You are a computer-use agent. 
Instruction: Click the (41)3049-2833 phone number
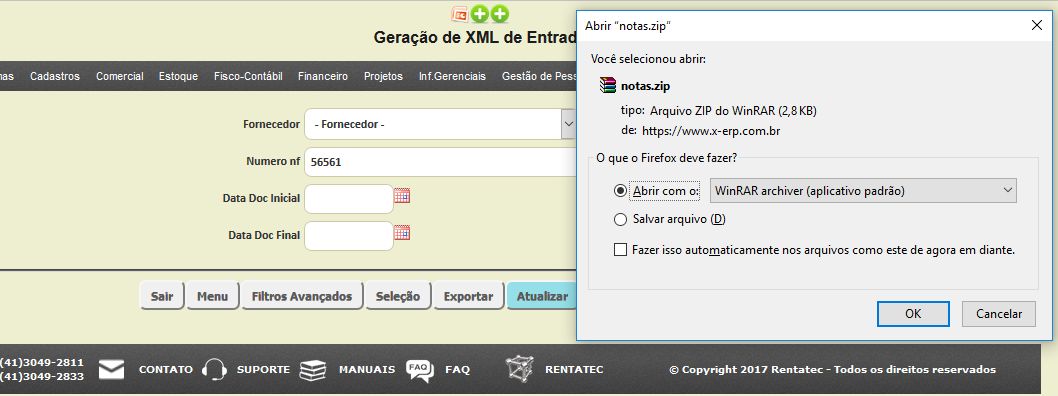(42, 376)
